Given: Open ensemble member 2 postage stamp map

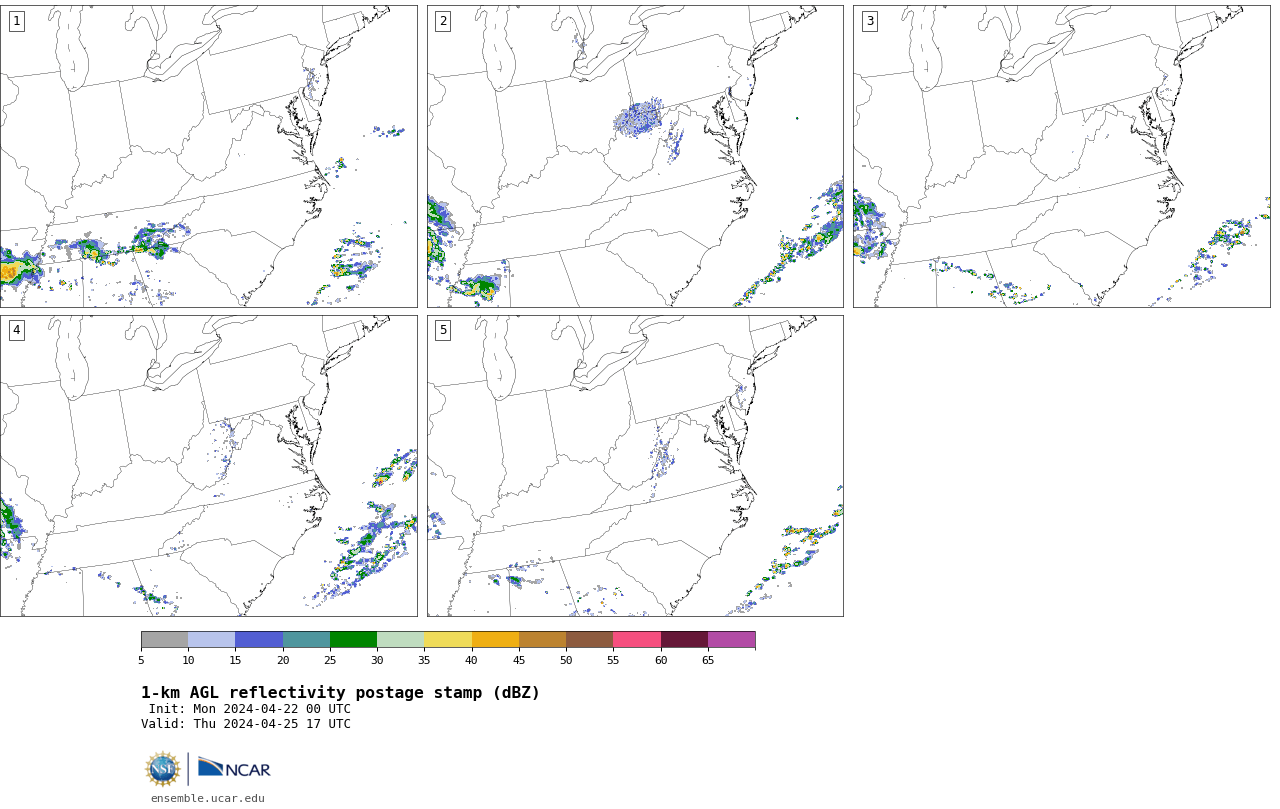Looking at the screenshot, I should point(635,156).
